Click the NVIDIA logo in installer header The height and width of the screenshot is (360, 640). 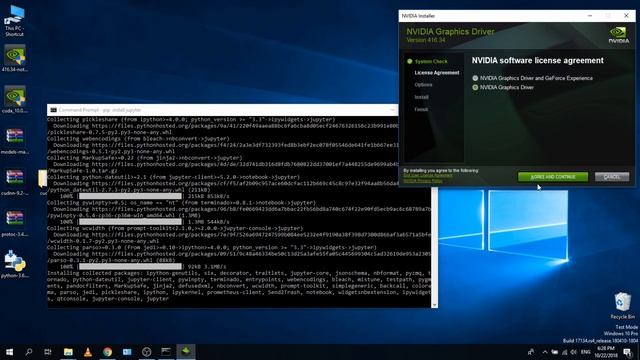click(x=618, y=35)
